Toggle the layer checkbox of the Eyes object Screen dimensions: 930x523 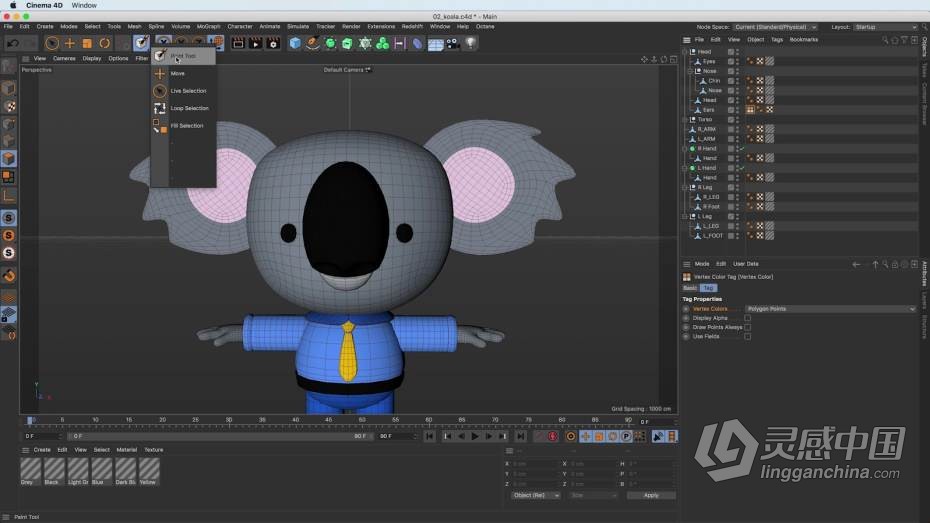click(x=731, y=62)
